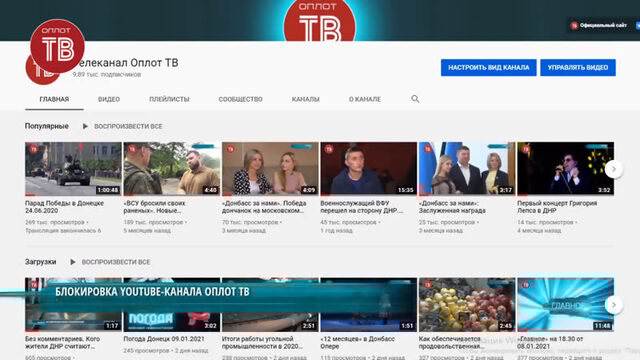
Task: Open the Лепс concert 3:52 thumbnail
Action: pyautogui.click(x=565, y=169)
